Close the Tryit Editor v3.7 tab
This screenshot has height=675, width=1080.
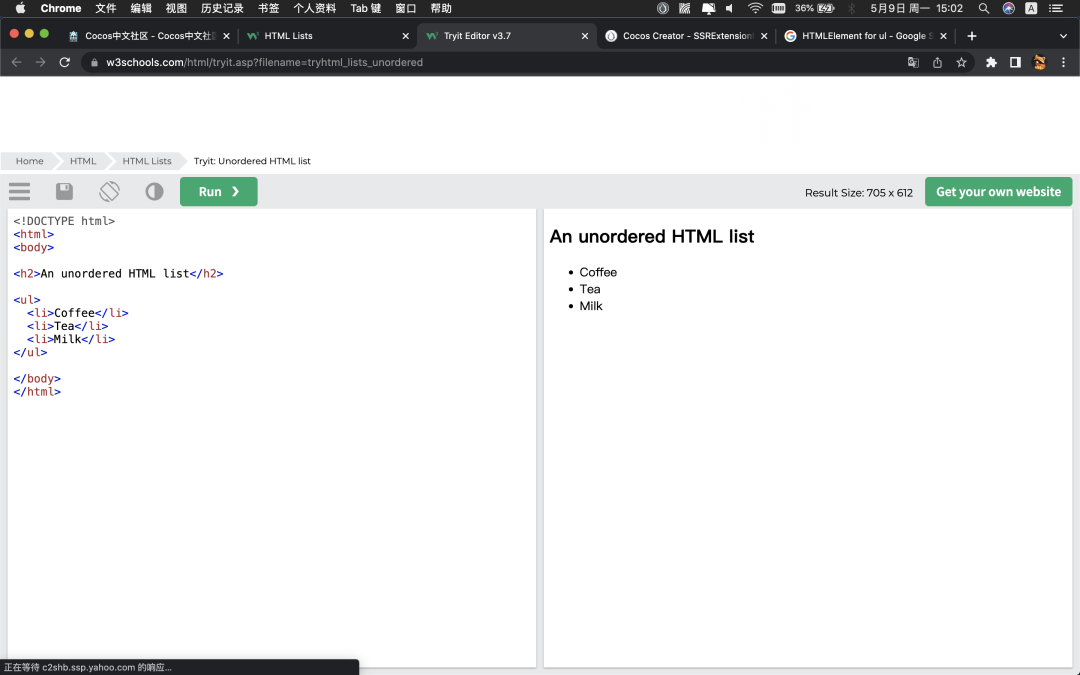(585, 36)
